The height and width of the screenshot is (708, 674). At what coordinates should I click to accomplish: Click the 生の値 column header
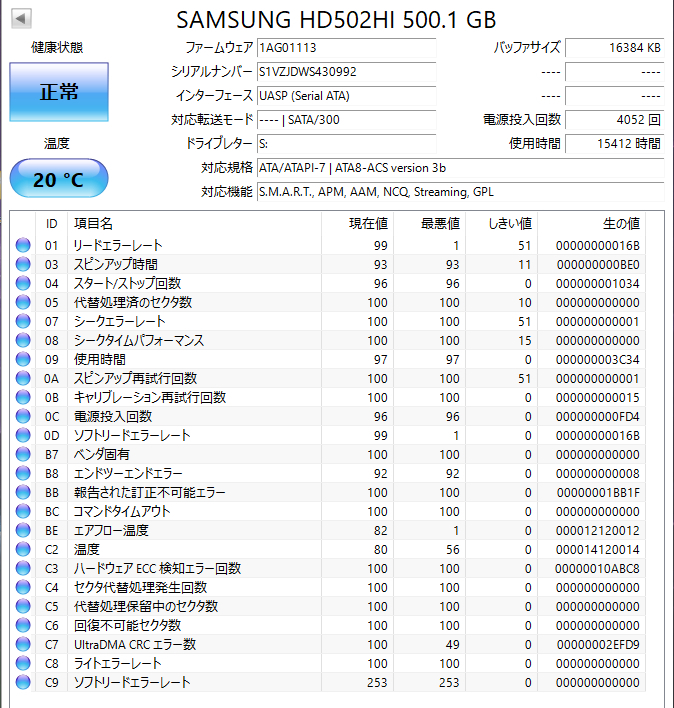[x=591, y=224]
